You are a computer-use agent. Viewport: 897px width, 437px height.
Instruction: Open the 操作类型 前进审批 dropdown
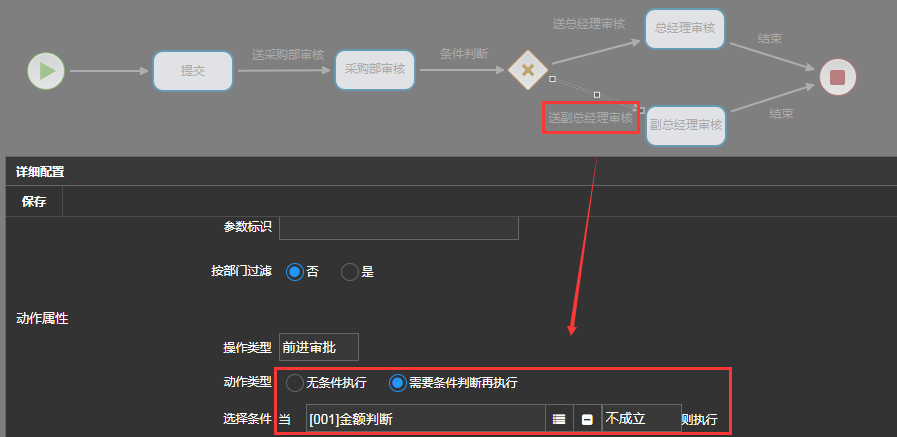318,347
